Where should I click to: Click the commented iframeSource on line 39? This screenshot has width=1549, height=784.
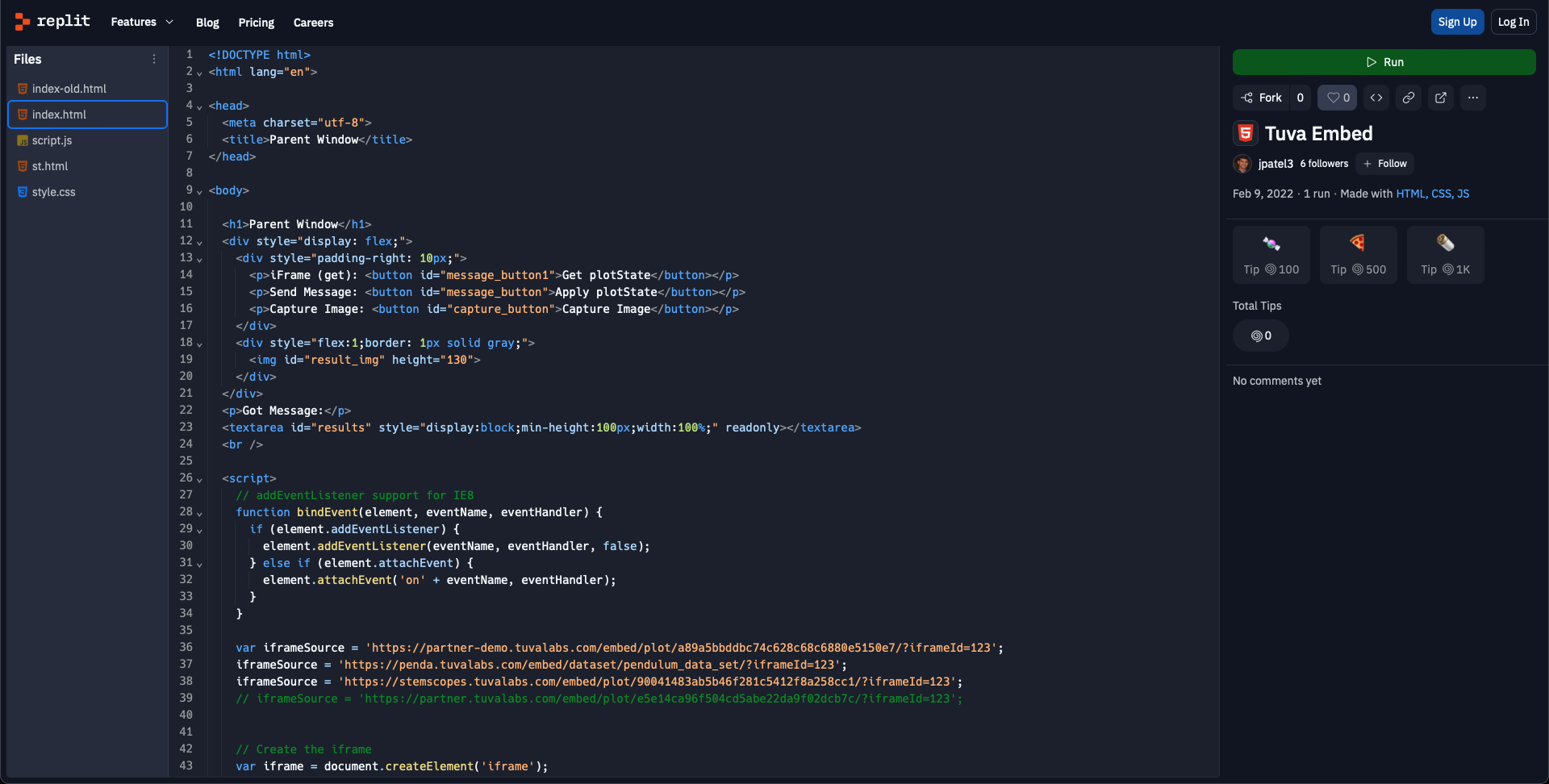599,699
